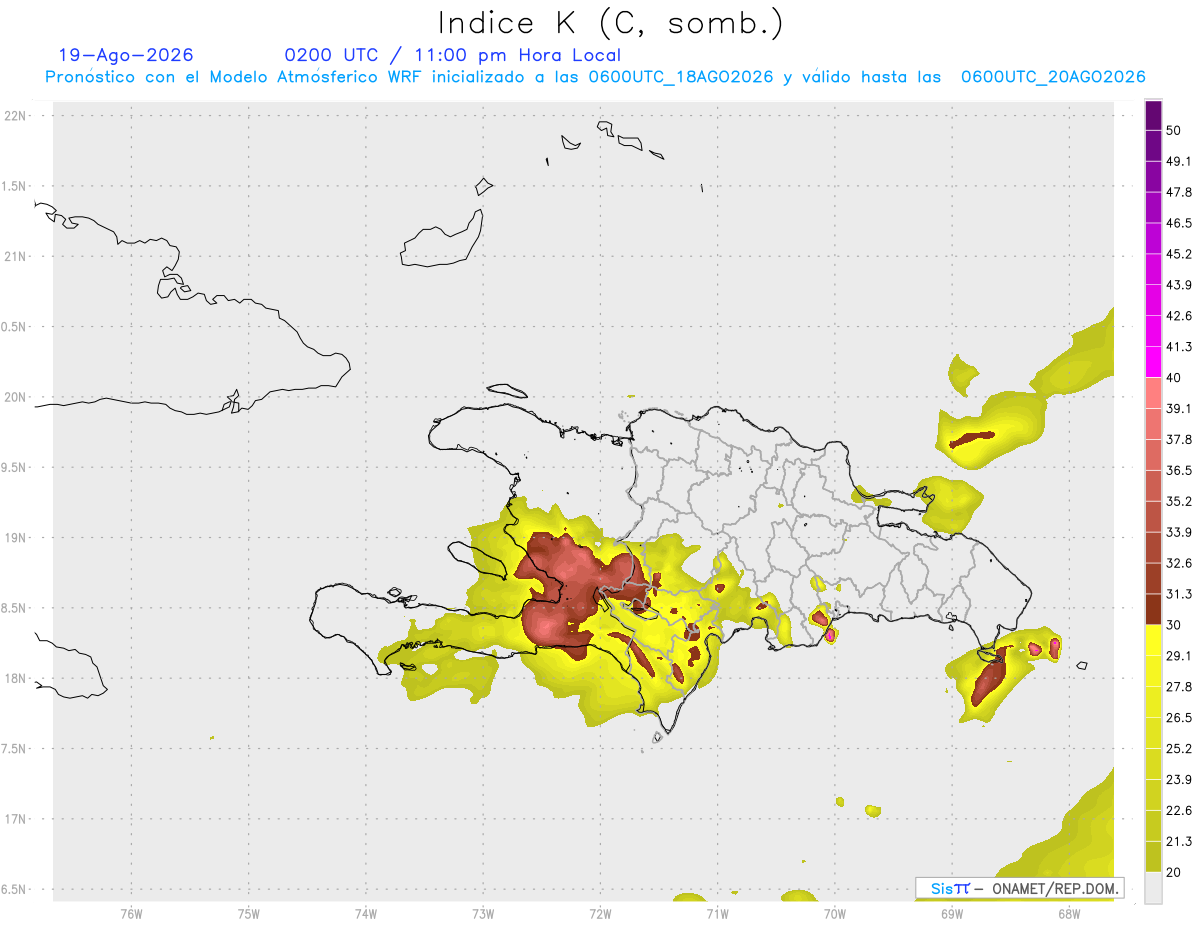1200x927 pixels.
Task: Click the colorbar label "25.2"
Action: point(1179,748)
